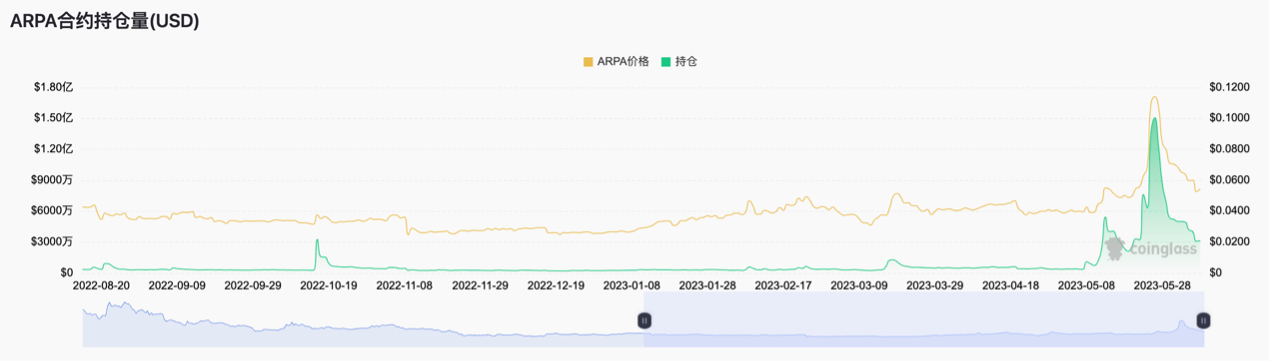Click the 2023-05-08 date label

pyautogui.click(x=1087, y=285)
